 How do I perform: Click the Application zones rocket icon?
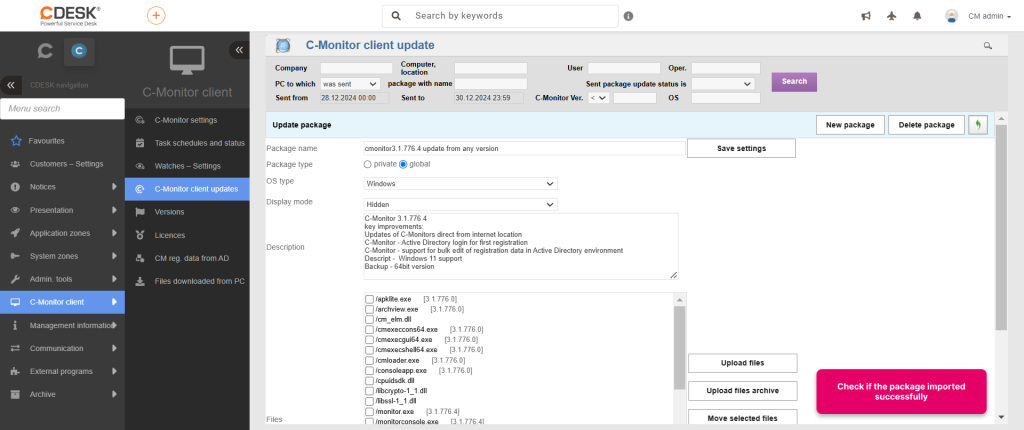(x=15, y=233)
